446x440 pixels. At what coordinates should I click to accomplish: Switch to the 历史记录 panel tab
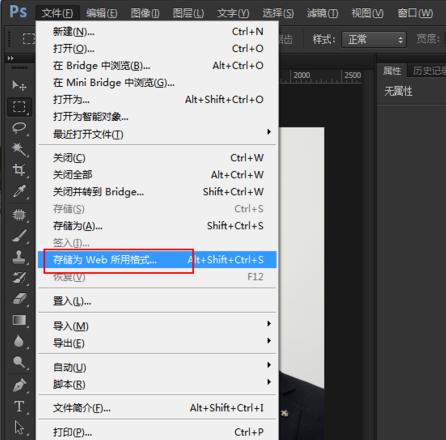pyautogui.click(x=429, y=71)
